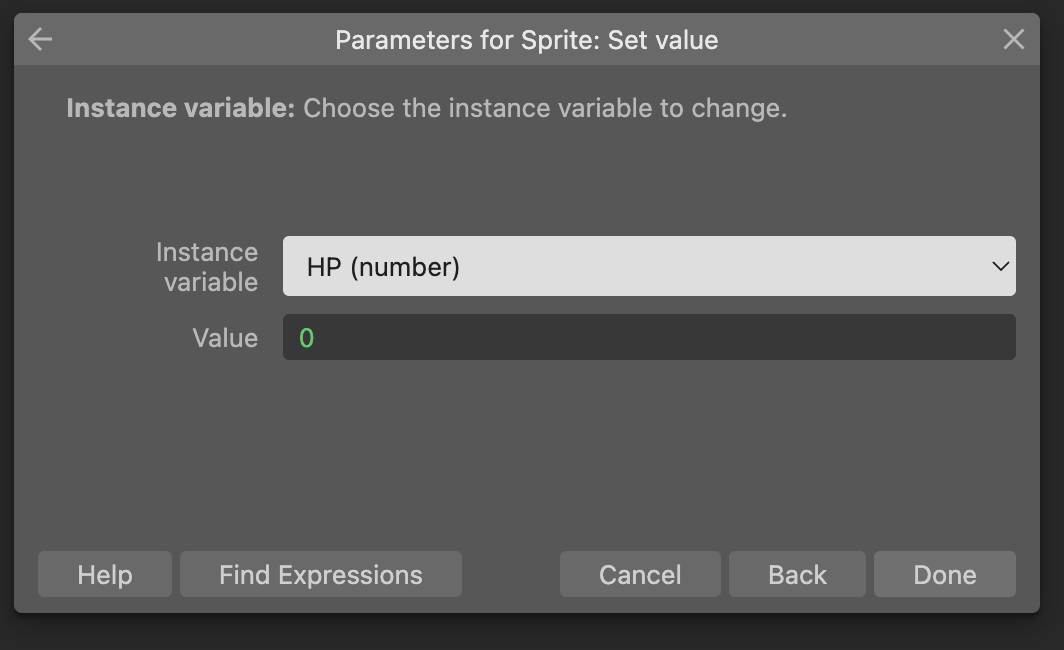
Task: Click the Instance variable field label
Action: click(206, 266)
